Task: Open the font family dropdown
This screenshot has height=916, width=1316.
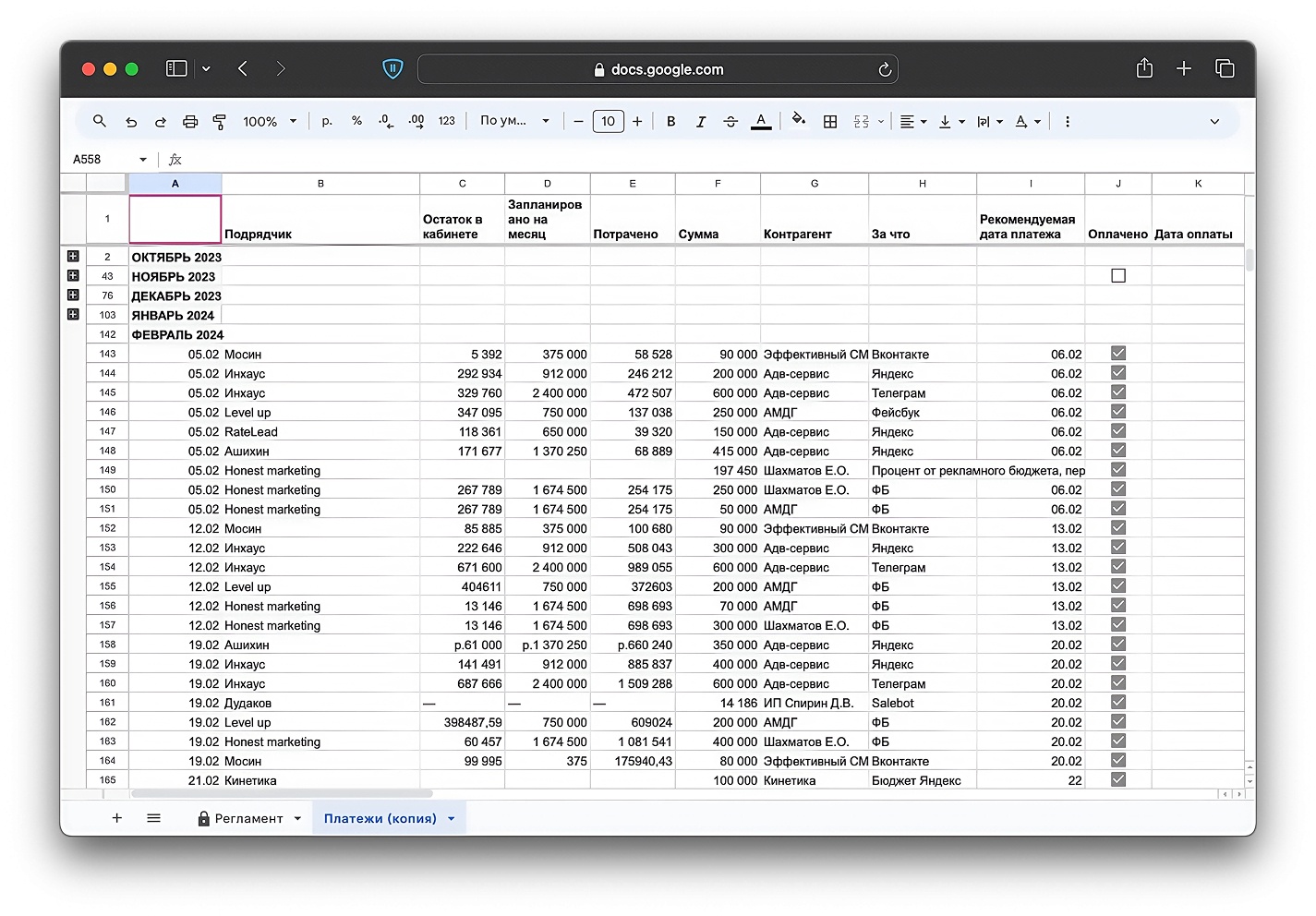Action: (x=514, y=121)
